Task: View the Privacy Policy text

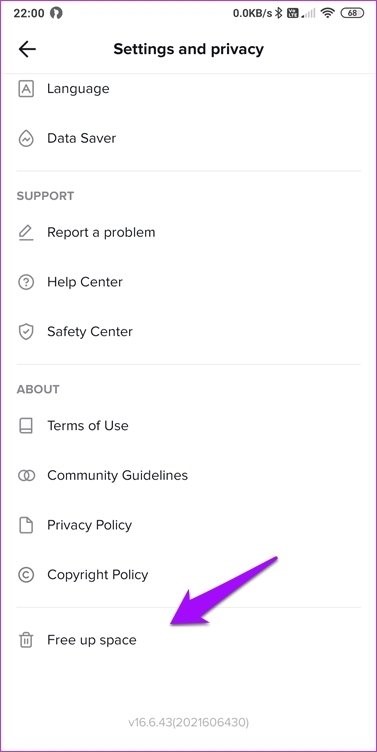Action: (x=89, y=525)
